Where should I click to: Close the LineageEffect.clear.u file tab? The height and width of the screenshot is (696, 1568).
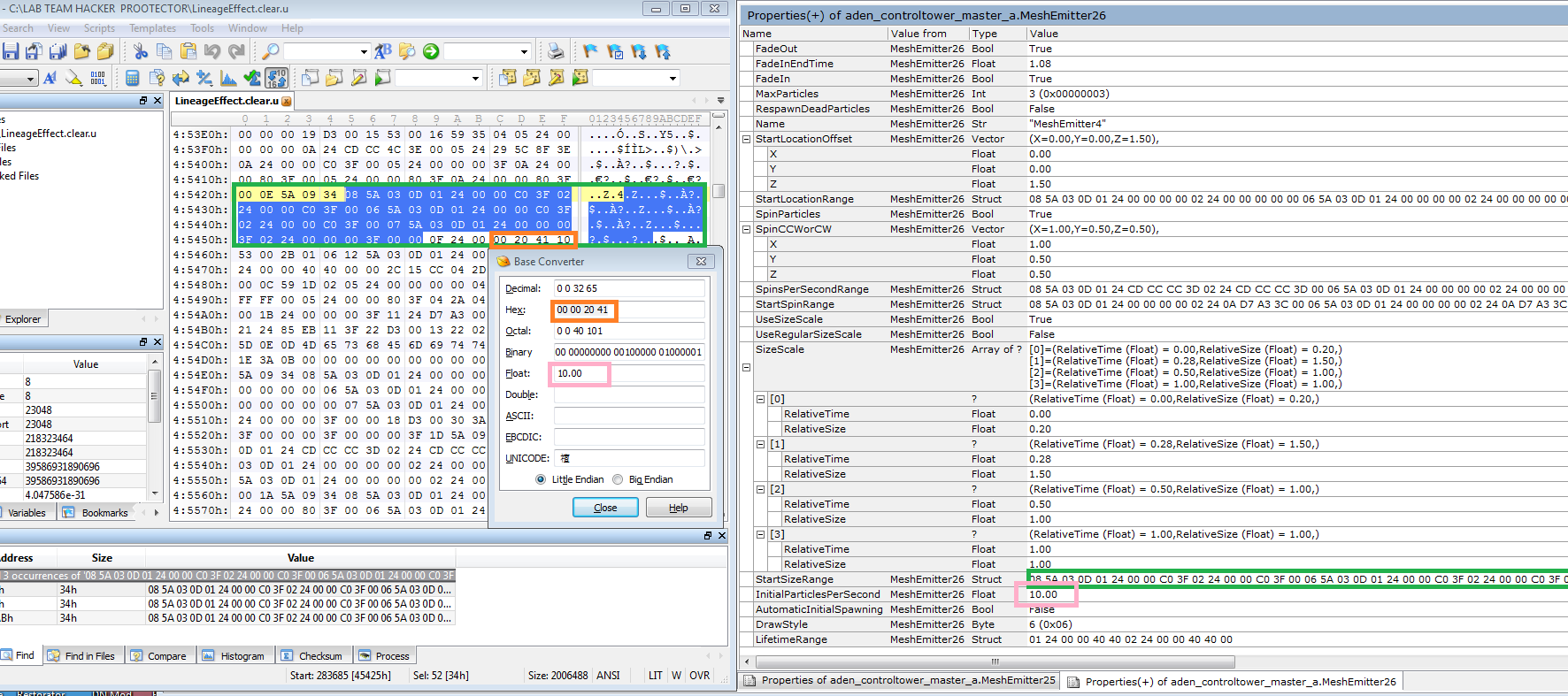287,101
